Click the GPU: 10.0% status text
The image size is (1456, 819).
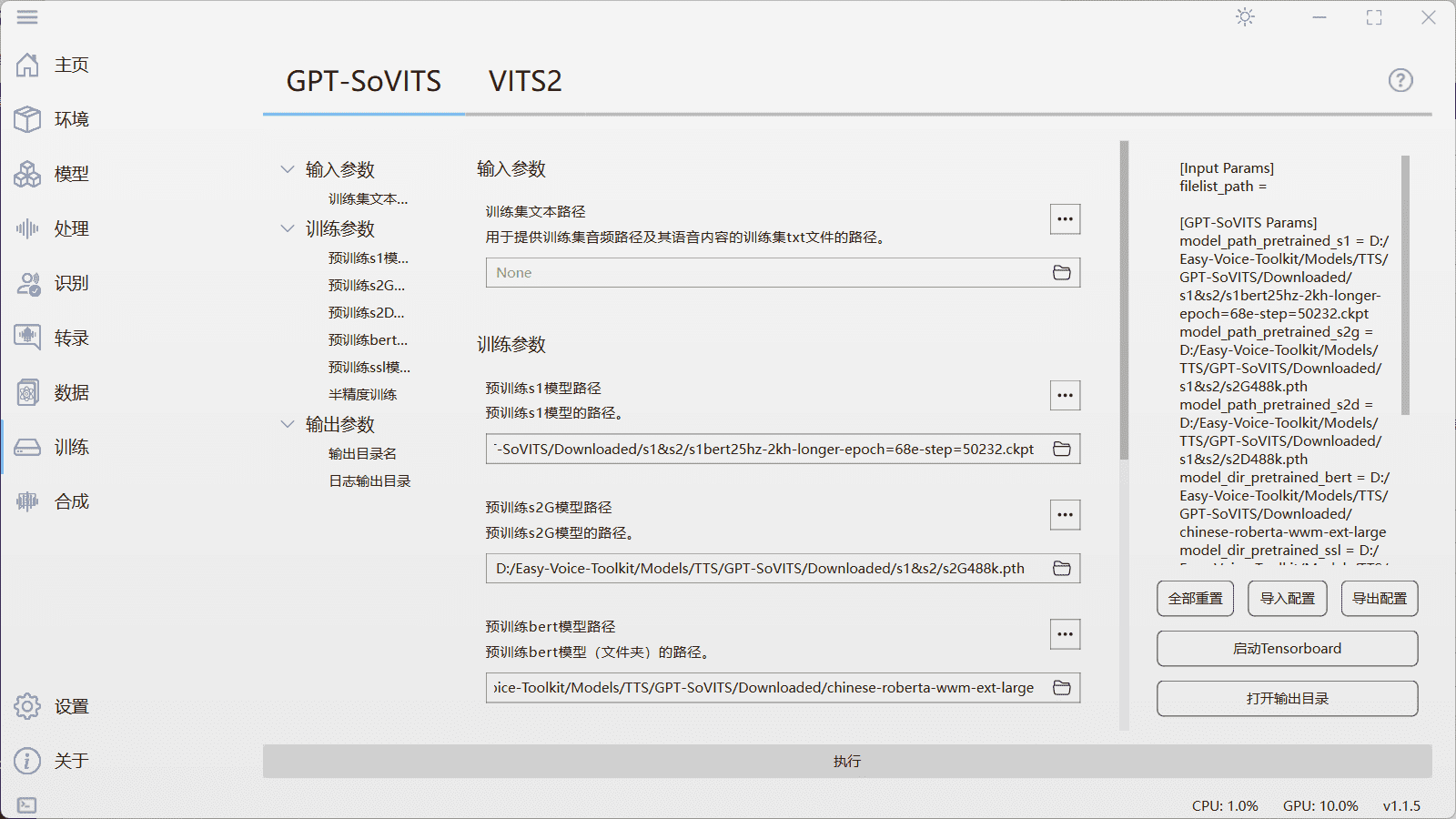point(1320,805)
